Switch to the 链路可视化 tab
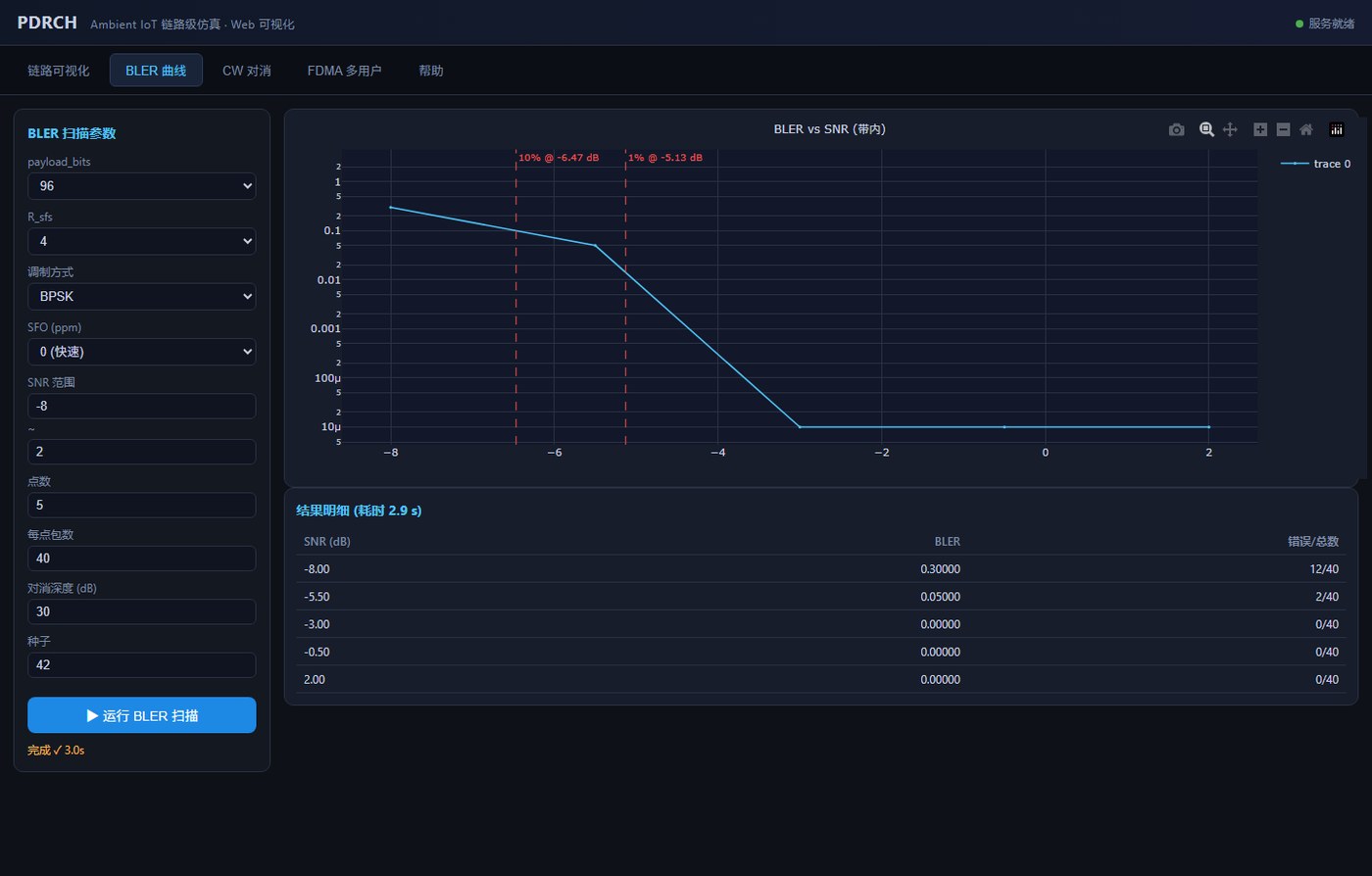 pos(59,71)
